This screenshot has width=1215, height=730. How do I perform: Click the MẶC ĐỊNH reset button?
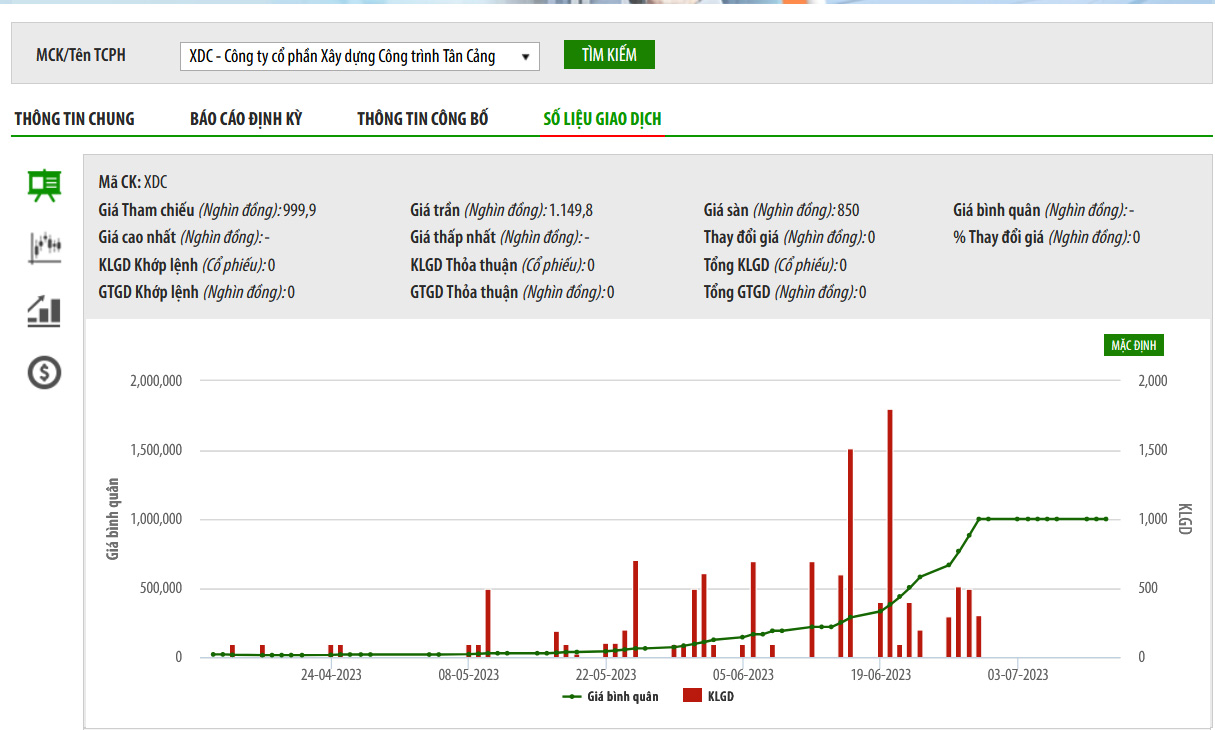click(1133, 346)
